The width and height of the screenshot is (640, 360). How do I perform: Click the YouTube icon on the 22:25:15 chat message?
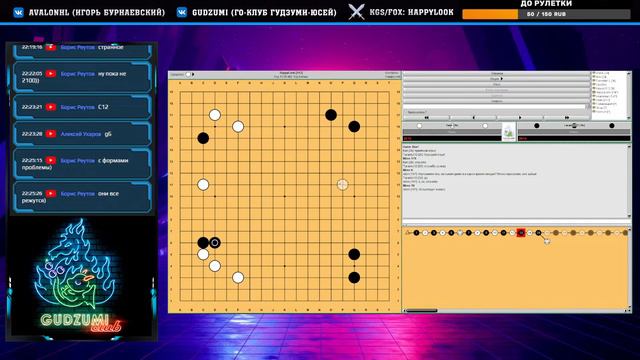click(x=51, y=160)
